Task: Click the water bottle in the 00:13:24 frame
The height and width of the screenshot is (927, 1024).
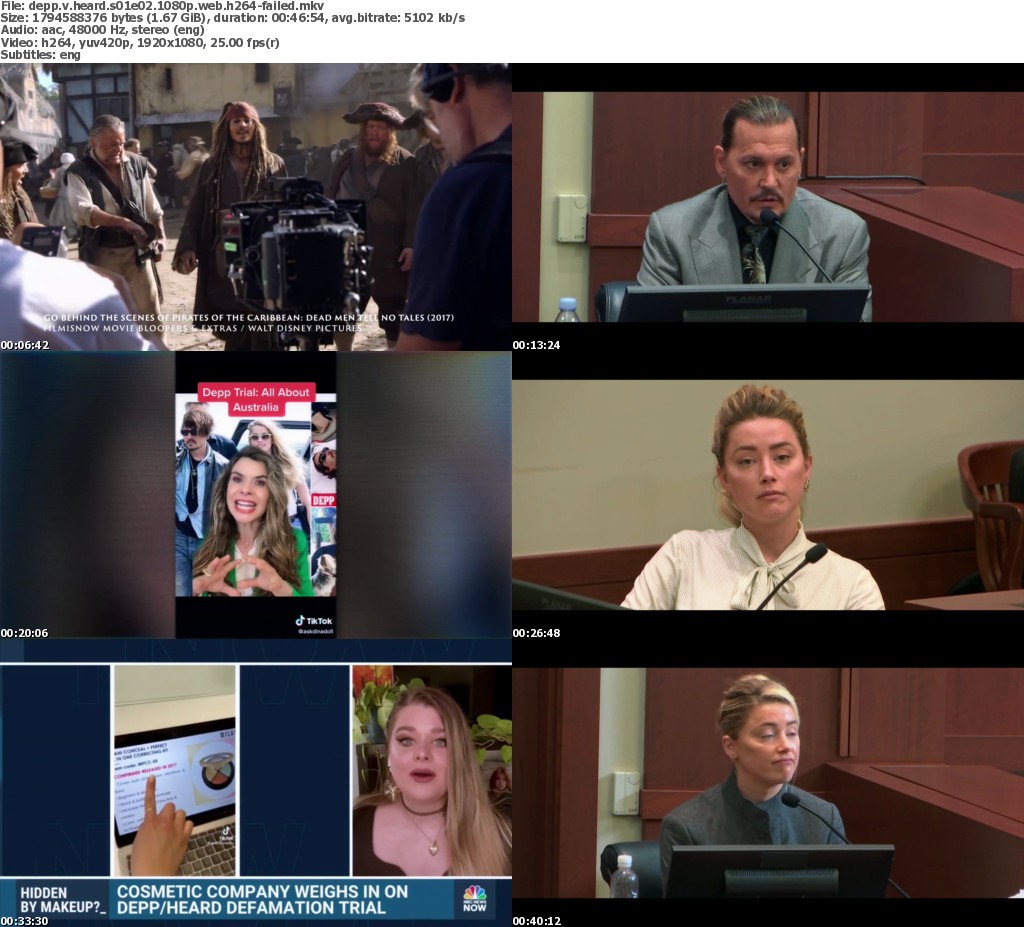Action: pyautogui.click(x=567, y=310)
